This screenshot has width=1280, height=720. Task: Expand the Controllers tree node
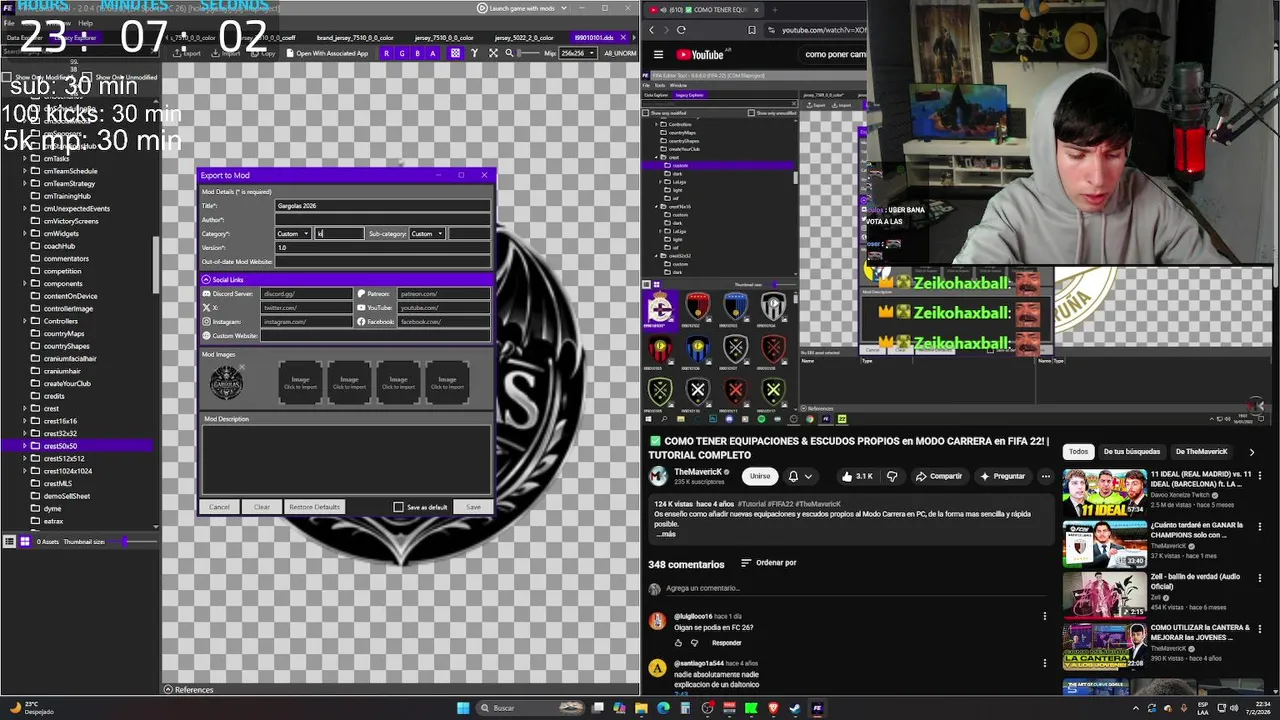pyautogui.click(x=25, y=321)
